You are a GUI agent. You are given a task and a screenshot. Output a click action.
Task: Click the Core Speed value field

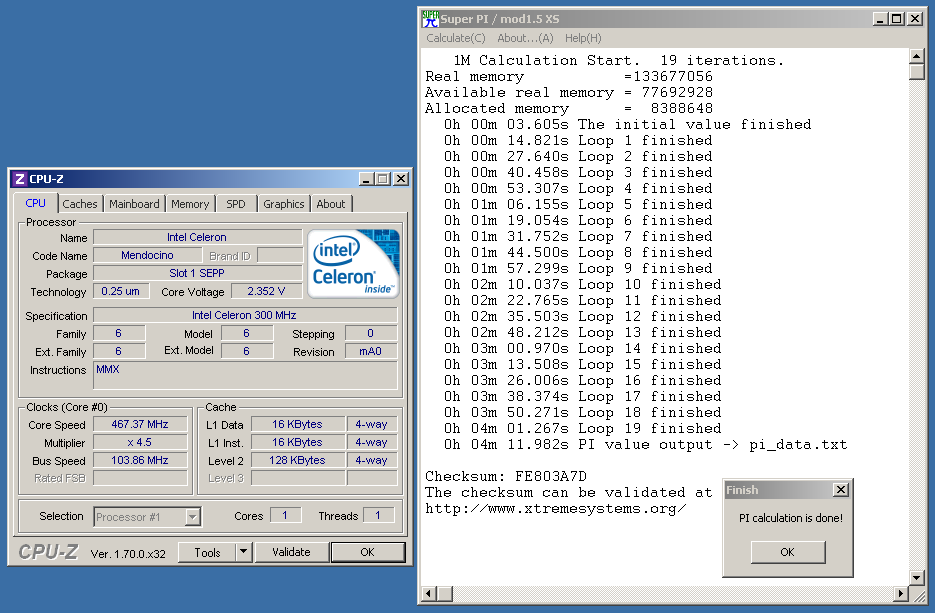click(140, 424)
